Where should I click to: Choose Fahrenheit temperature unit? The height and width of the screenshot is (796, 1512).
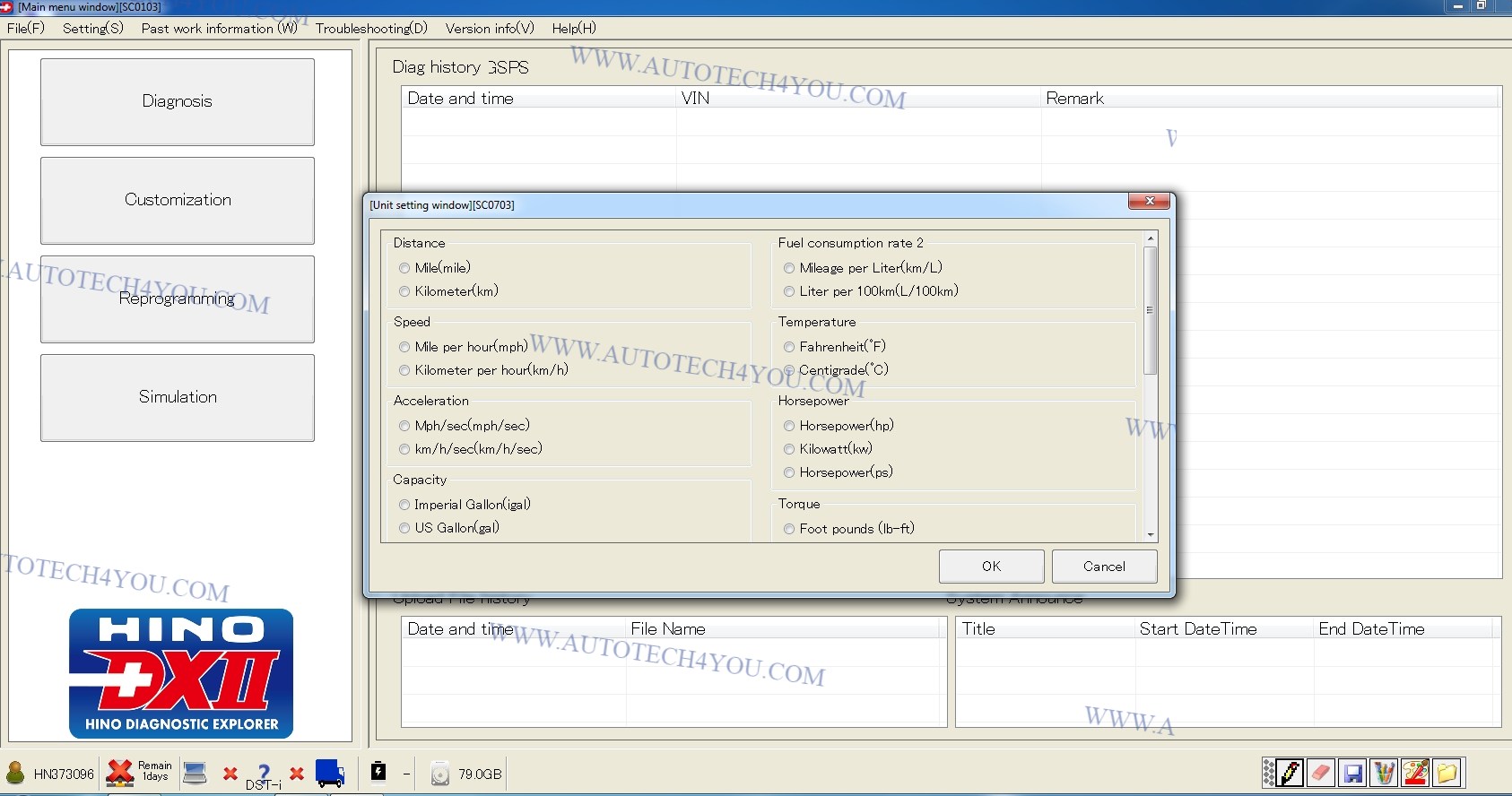coord(789,347)
